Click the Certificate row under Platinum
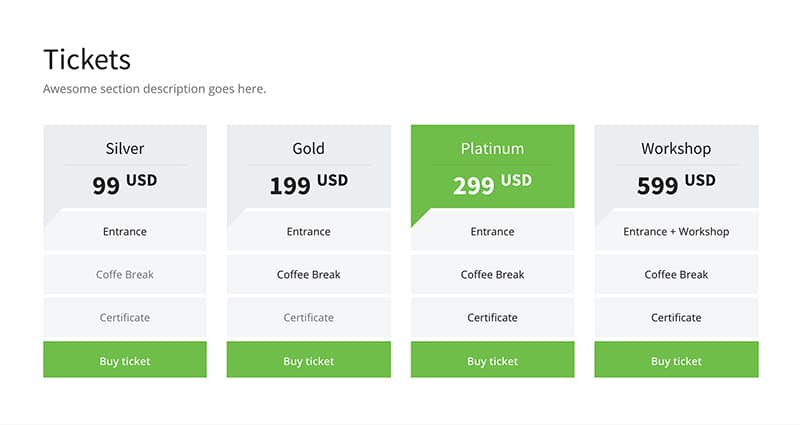The image size is (800, 425). (492, 317)
